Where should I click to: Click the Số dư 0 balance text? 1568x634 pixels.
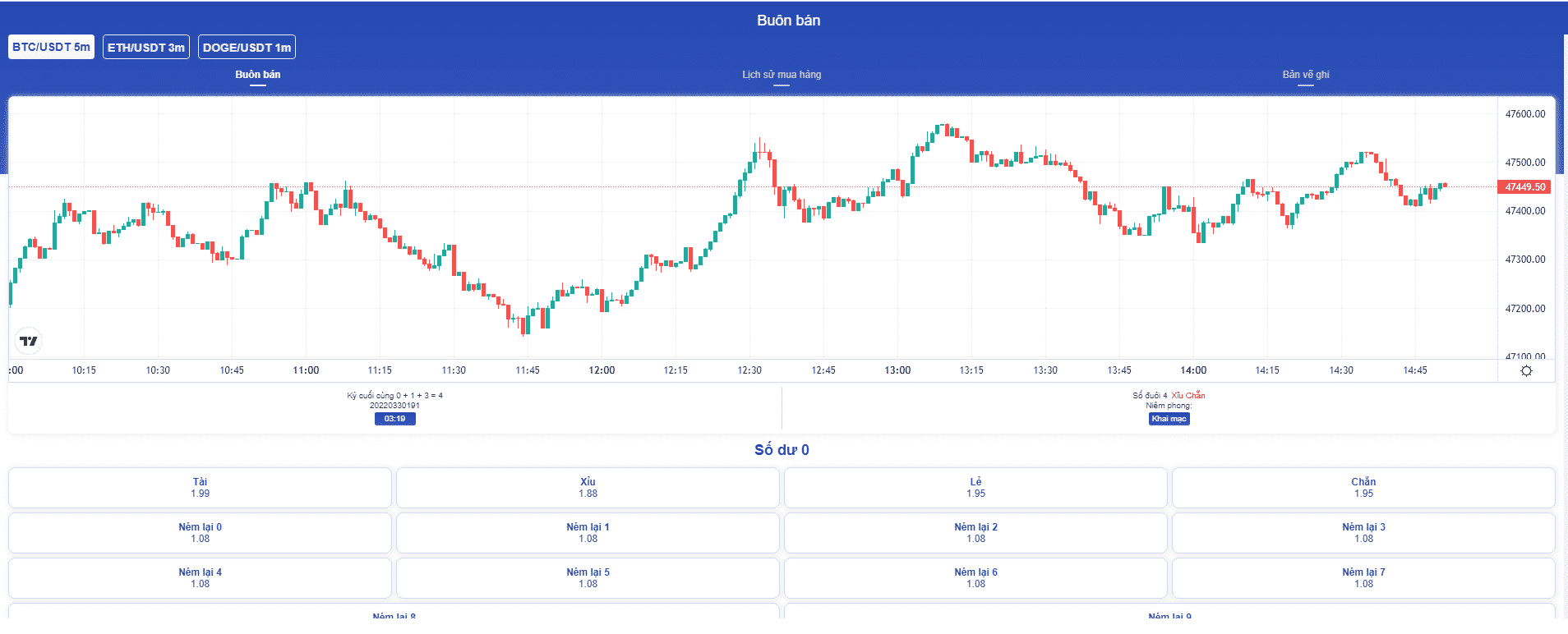(x=782, y=450)
